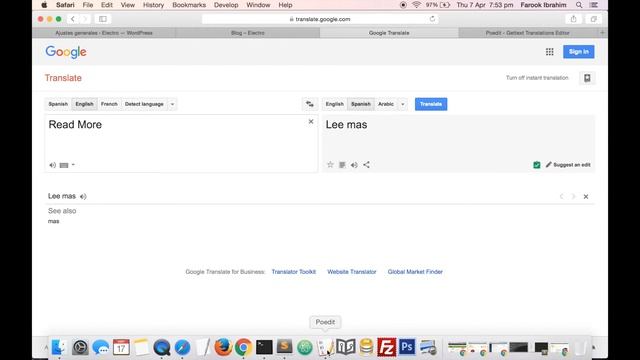Screen dimensions: 640x360
Task: Switch to the Ajustes generales WordPress tab
Action: coord(104,33)
